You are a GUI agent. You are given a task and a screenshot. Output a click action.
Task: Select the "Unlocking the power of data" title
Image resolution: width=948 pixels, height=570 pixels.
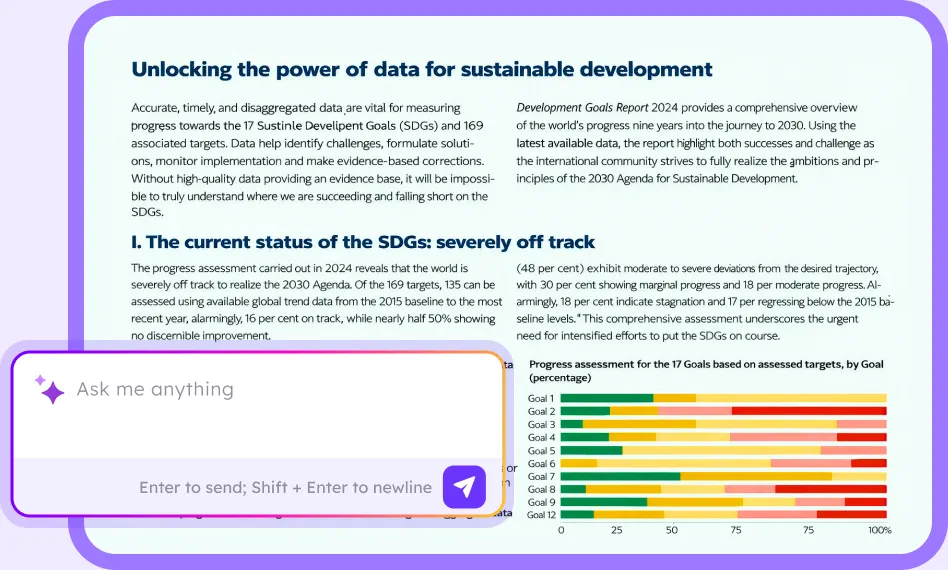pos(421,69)
